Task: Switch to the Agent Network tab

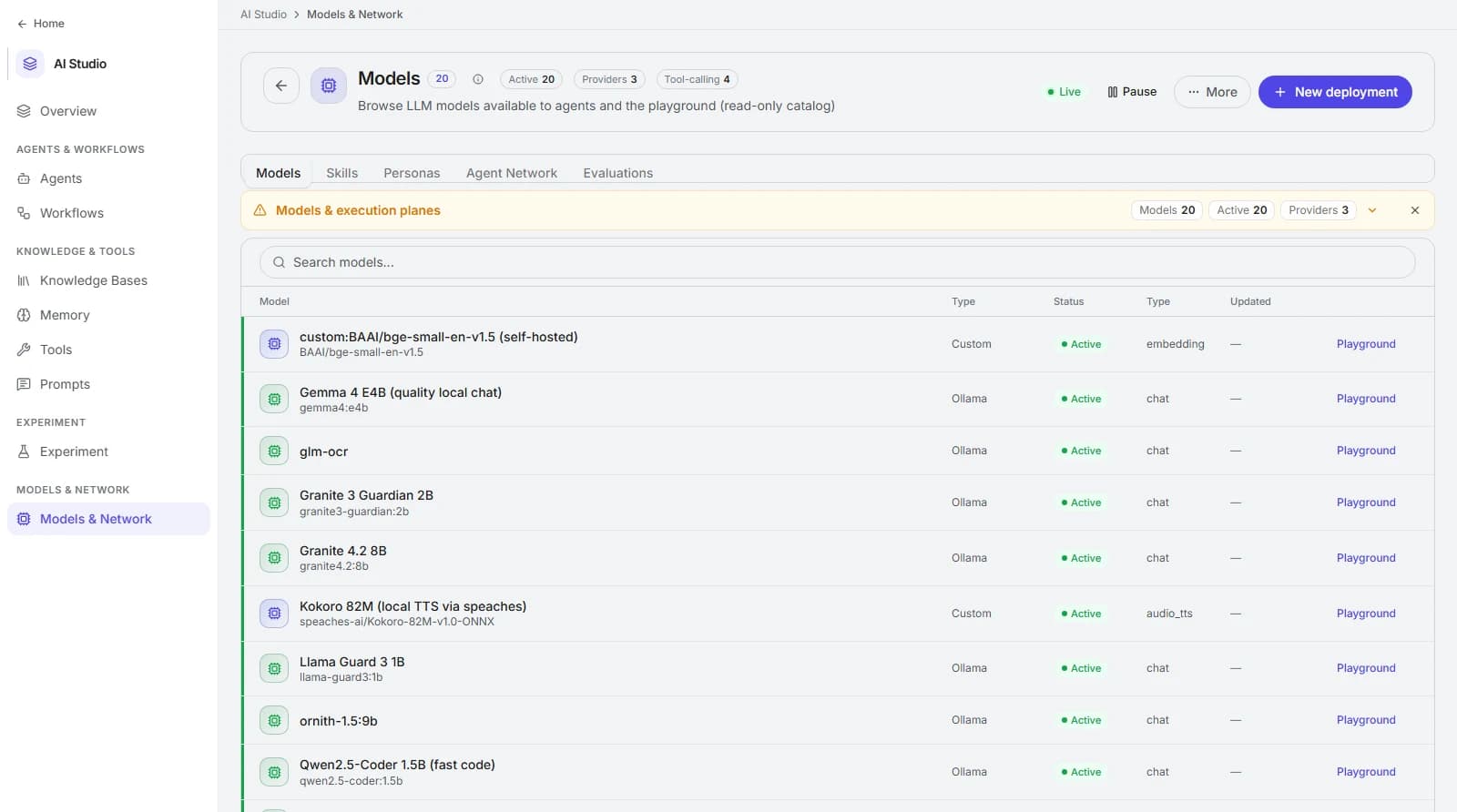Action: pyautogui.click(x=512, y=173)
